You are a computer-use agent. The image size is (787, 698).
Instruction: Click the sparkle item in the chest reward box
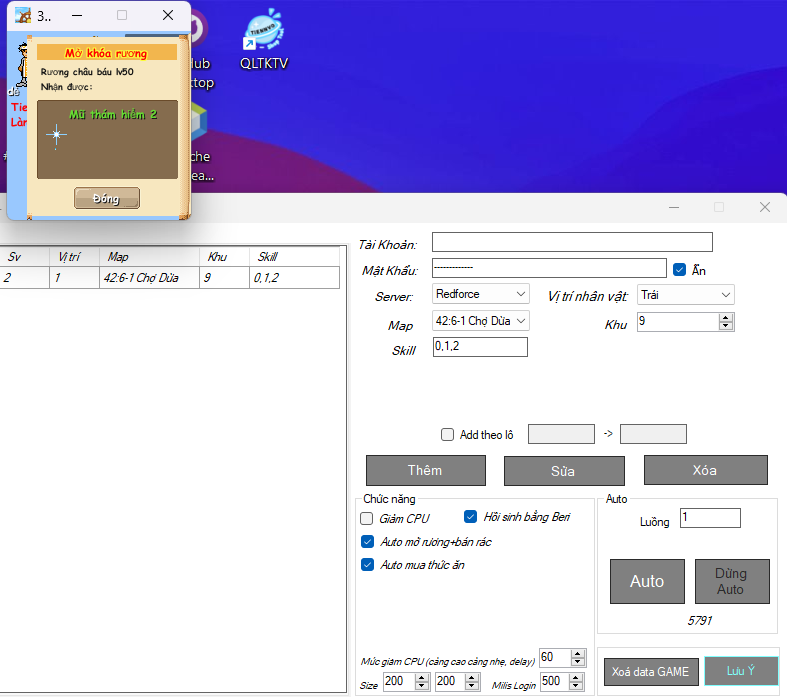click(x=56, y=136)
